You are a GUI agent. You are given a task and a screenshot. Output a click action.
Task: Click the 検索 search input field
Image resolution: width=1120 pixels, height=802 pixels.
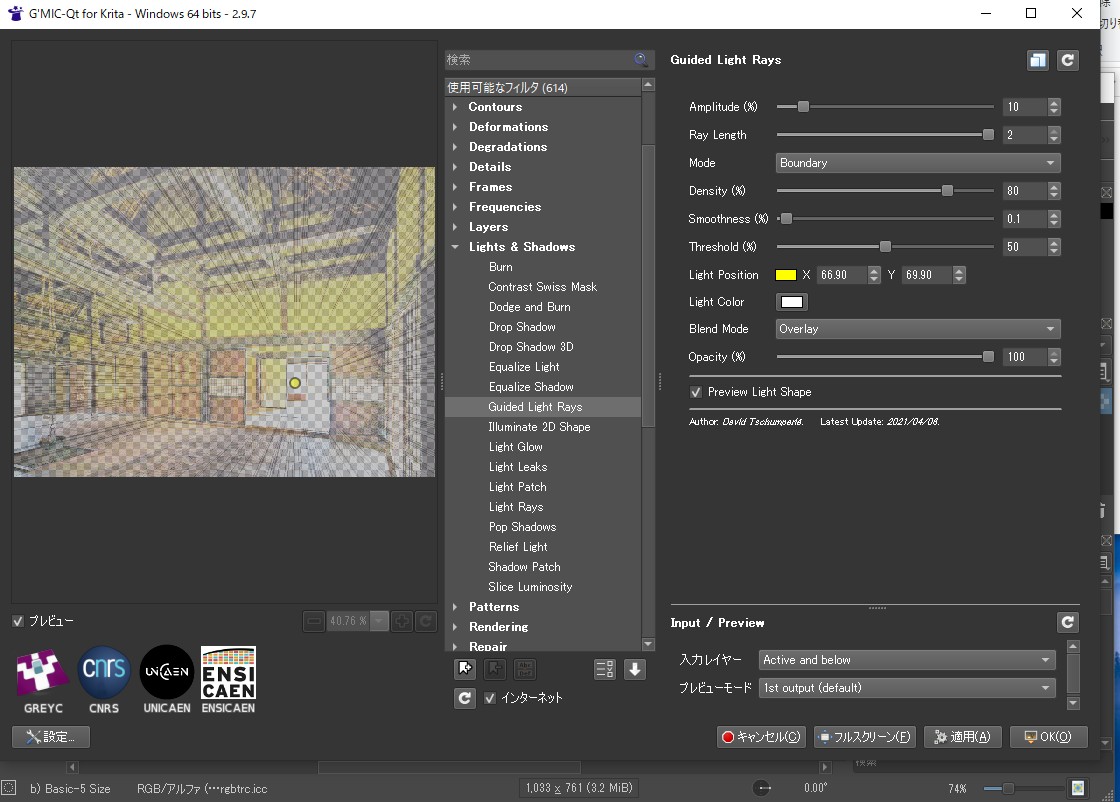tap(539, 59)
